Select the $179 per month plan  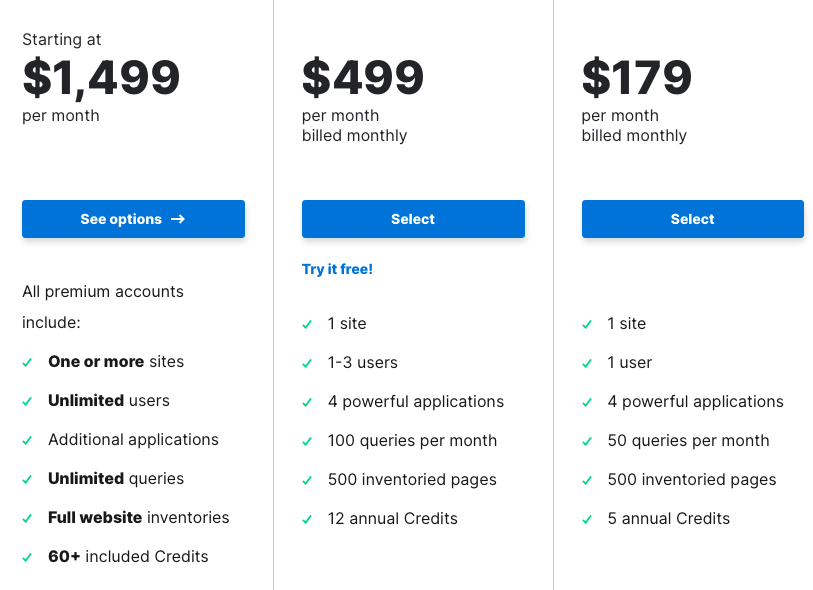click(693, 219)
